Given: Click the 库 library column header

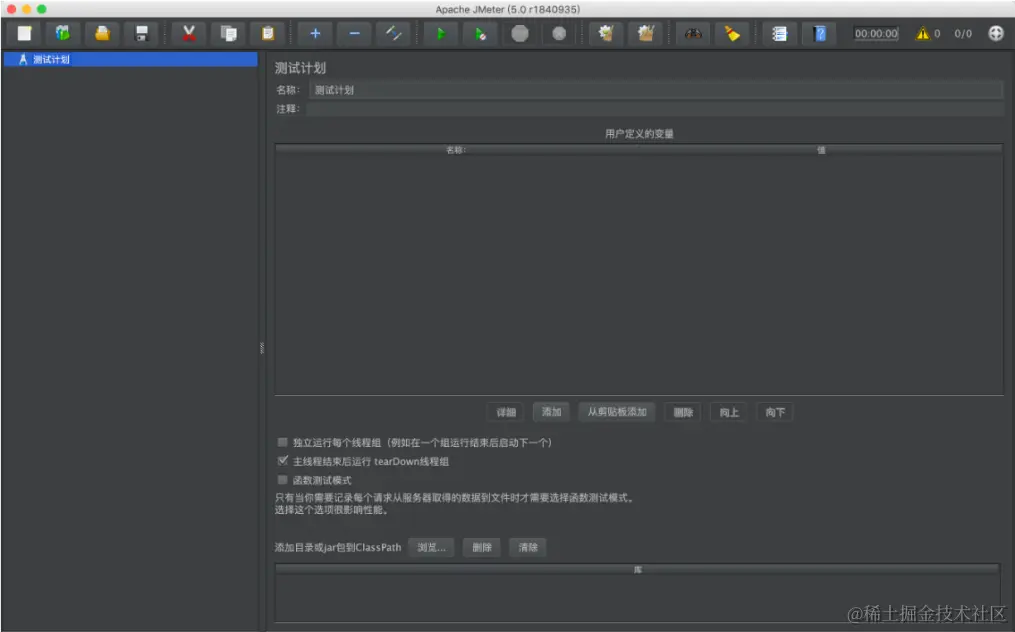Looking at the screenshot, I should tap(638, 570).
